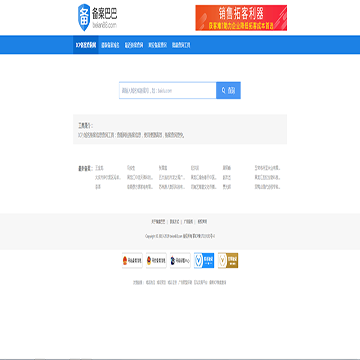The height and width of the screenshot is (360, 360).
Task: Open the red sales advertisement banner
Action: coord(241,18)
